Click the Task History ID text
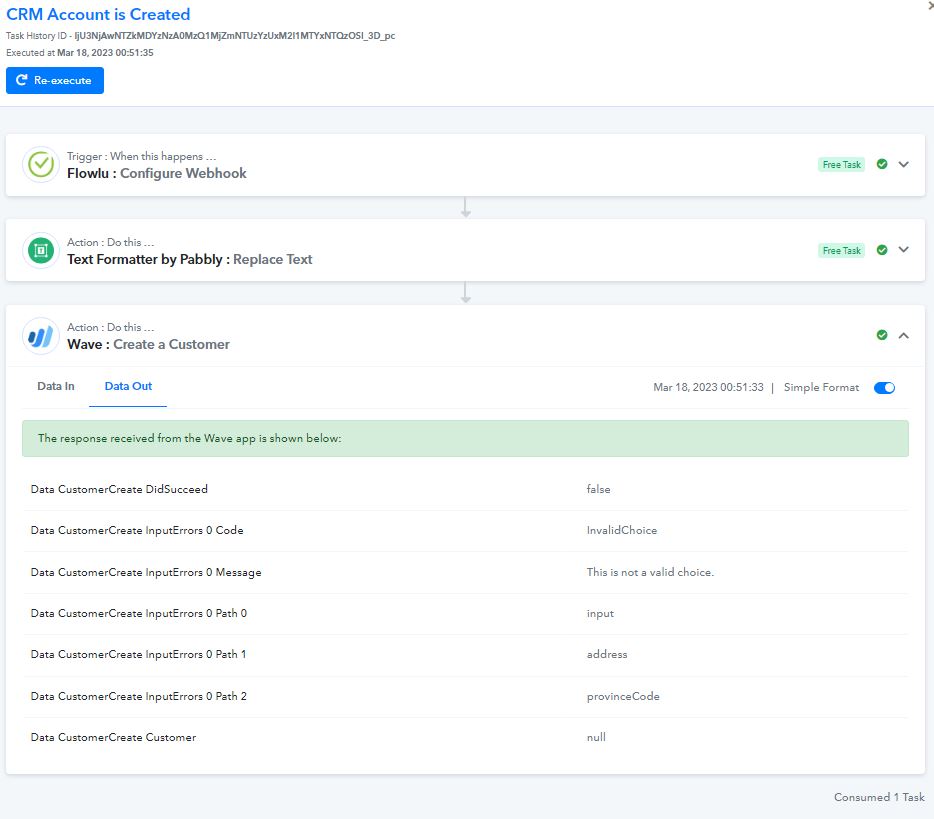Screen dimensions: 934x819 click(x=201, y=36)
